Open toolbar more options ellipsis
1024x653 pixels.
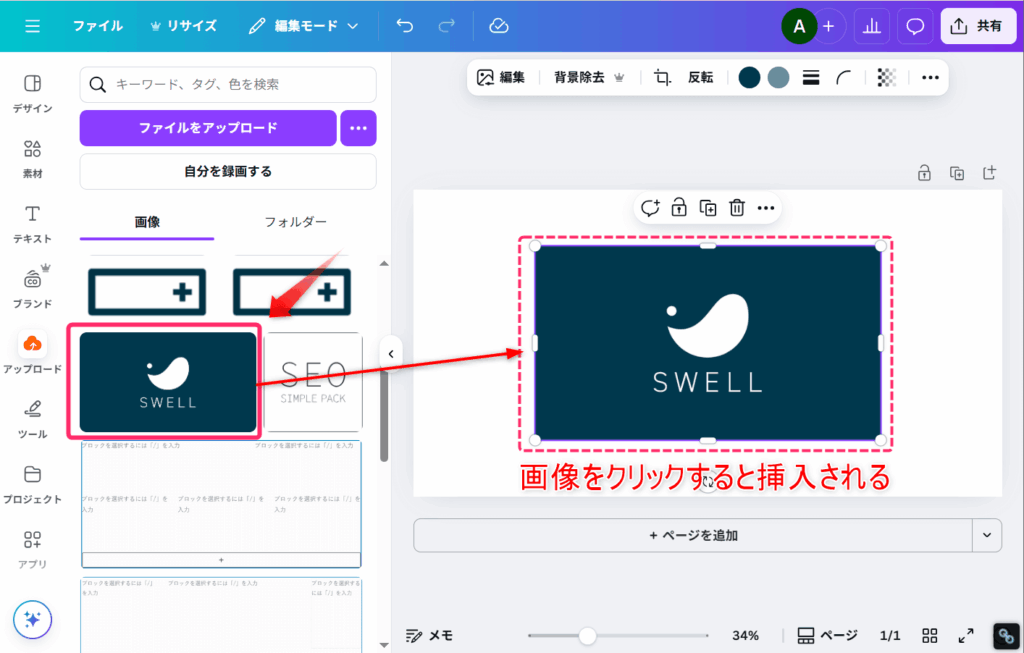(930, 78)
